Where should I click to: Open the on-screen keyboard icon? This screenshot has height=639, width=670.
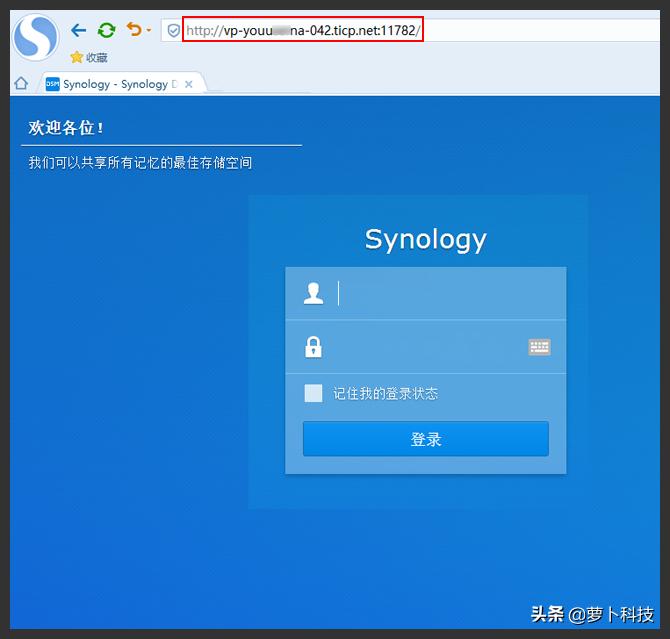[539, 347]
